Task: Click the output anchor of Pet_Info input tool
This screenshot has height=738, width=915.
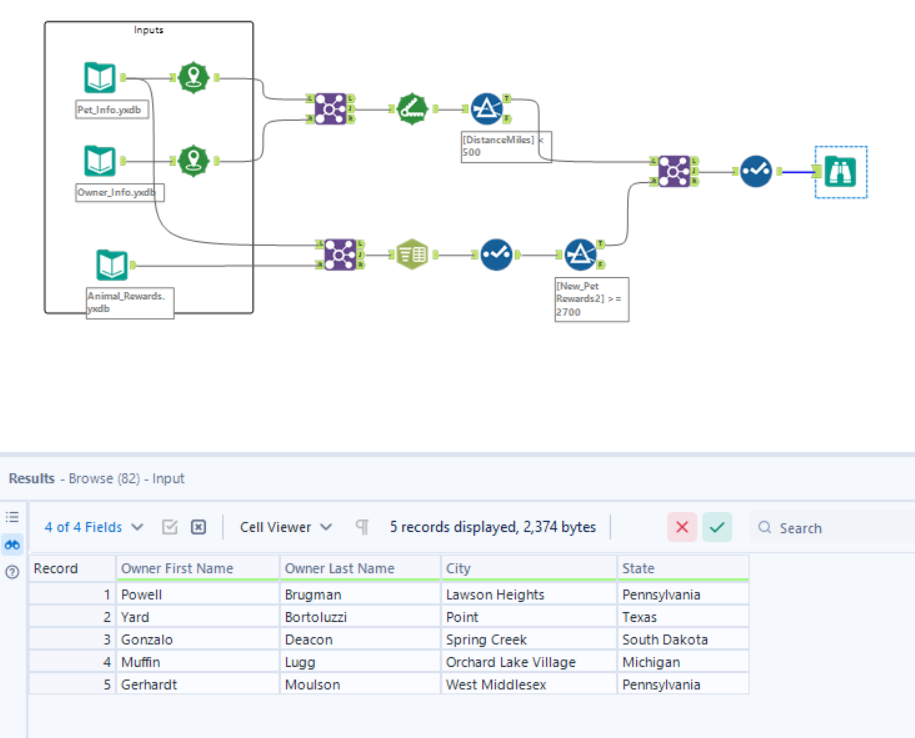Action: click(123, 78)
